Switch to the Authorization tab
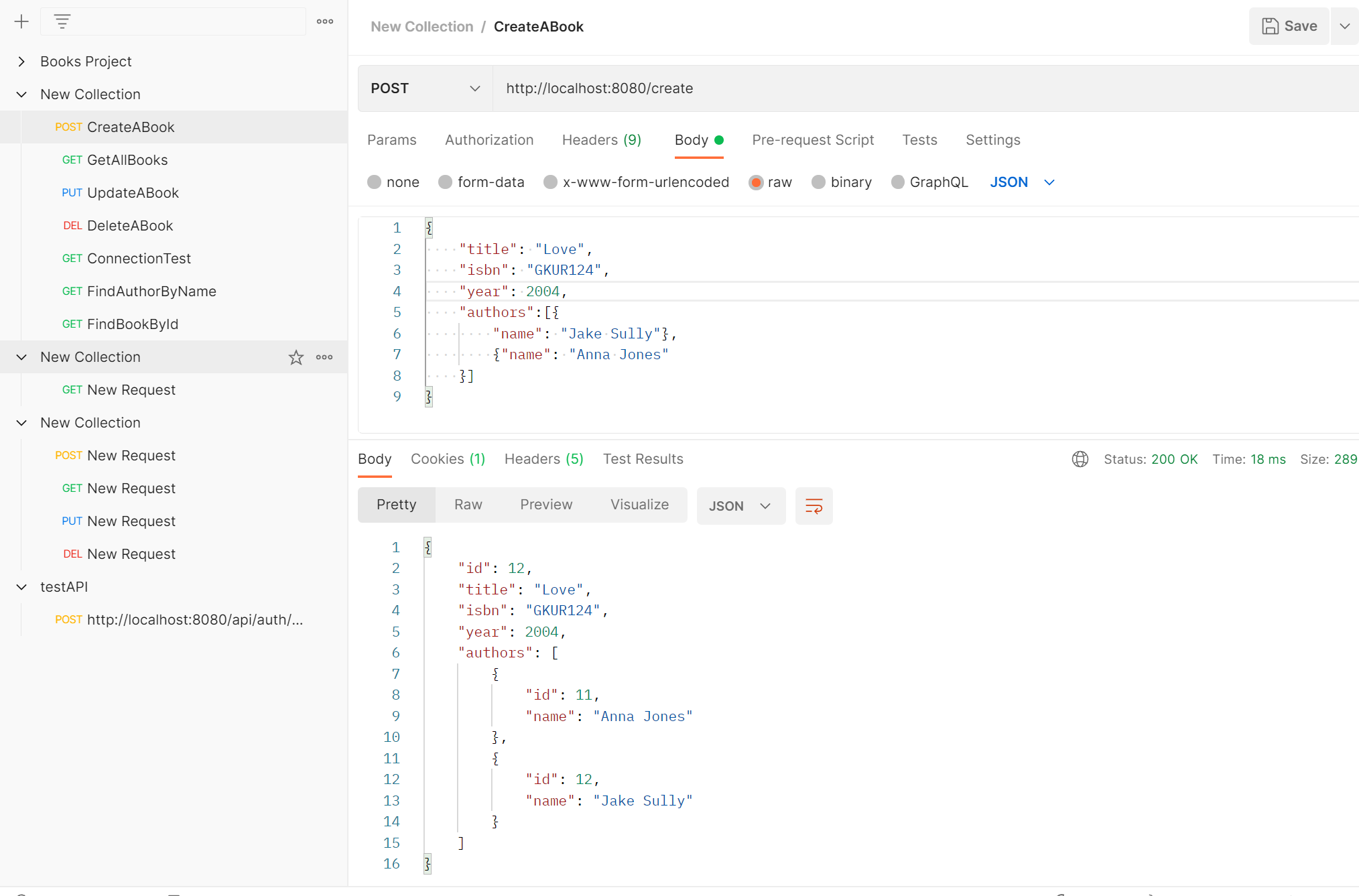1359x896 pixels. tap(489, 140)
